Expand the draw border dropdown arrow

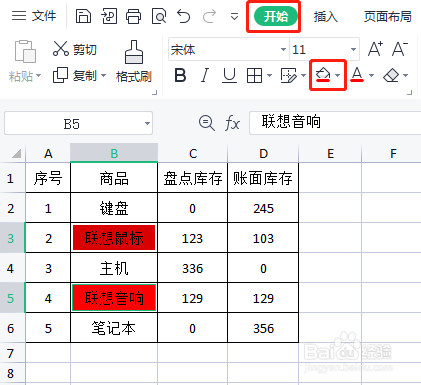coord(303,76)
